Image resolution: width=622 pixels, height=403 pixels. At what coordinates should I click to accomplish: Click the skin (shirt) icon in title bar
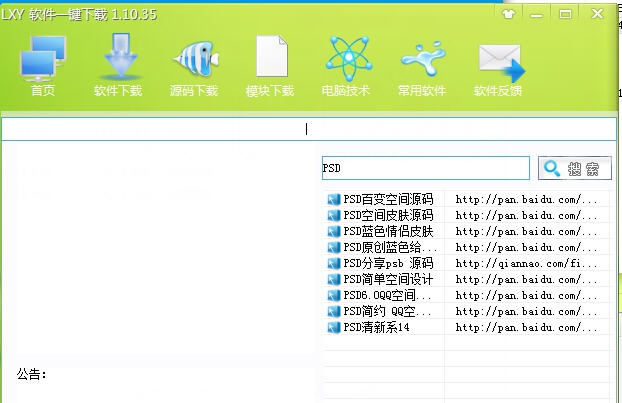(x=508, y=14)
